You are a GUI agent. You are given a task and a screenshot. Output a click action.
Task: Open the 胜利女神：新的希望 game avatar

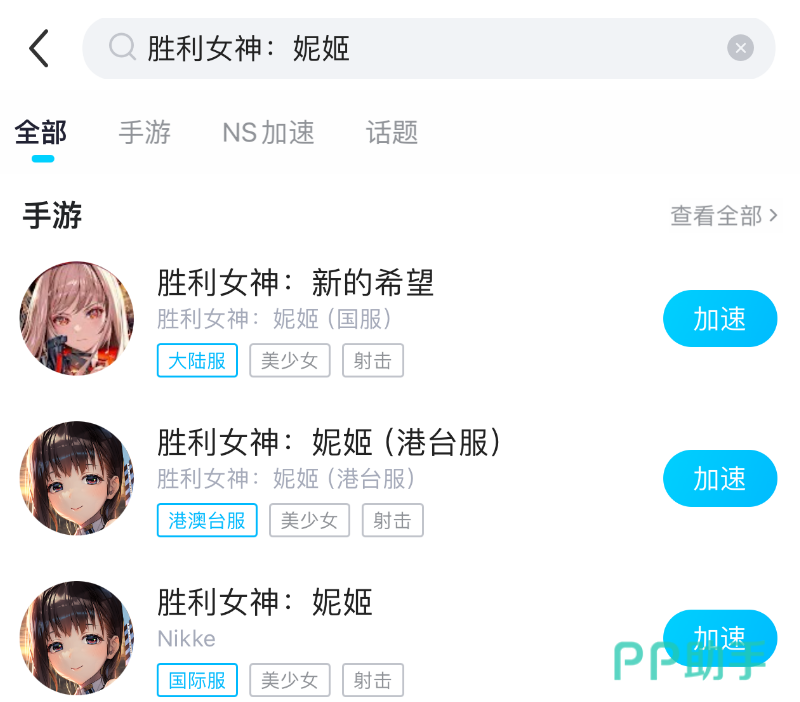click(77, 318)
